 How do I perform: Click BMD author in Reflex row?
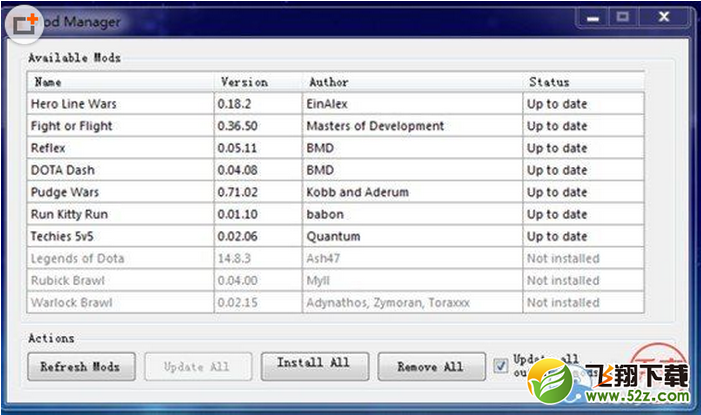413,148
